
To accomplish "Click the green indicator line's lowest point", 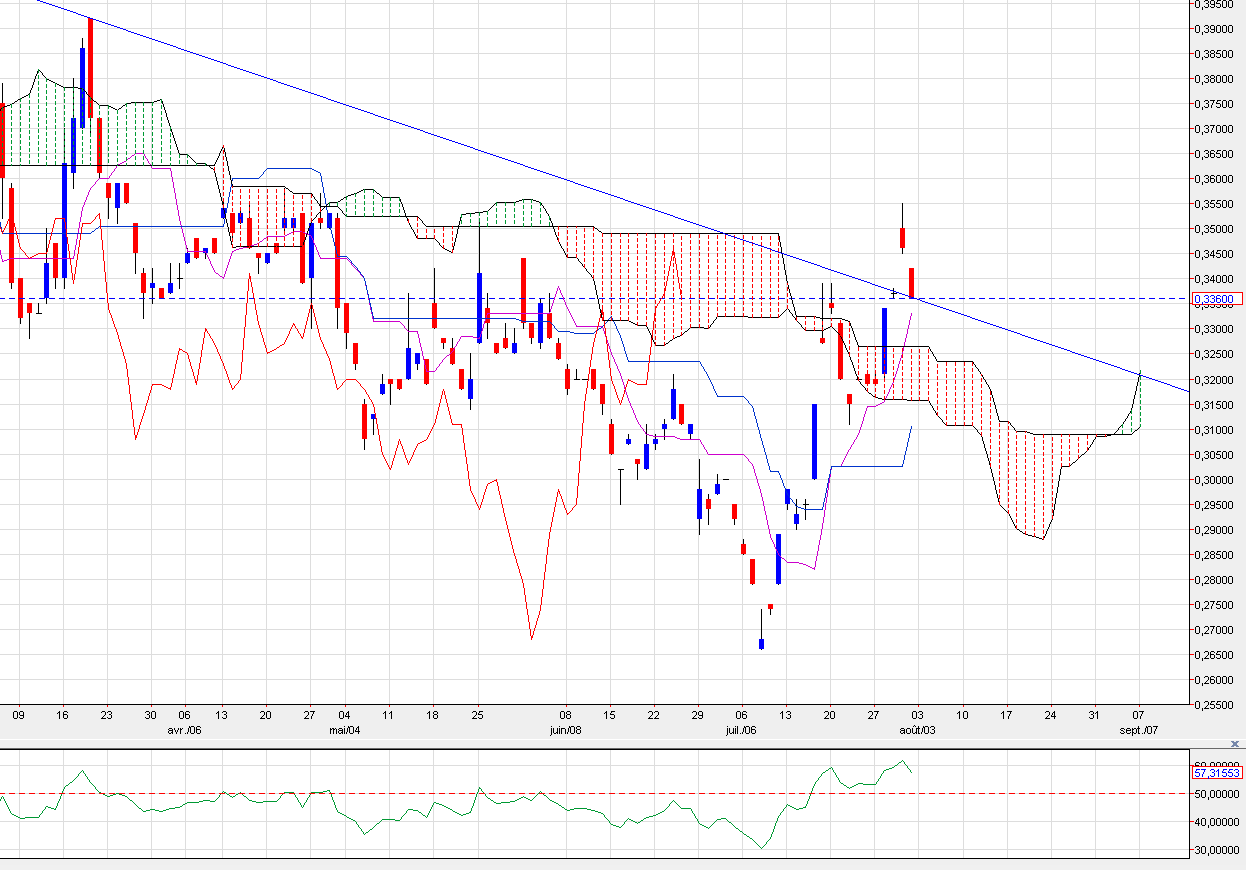I will [761, 848].
